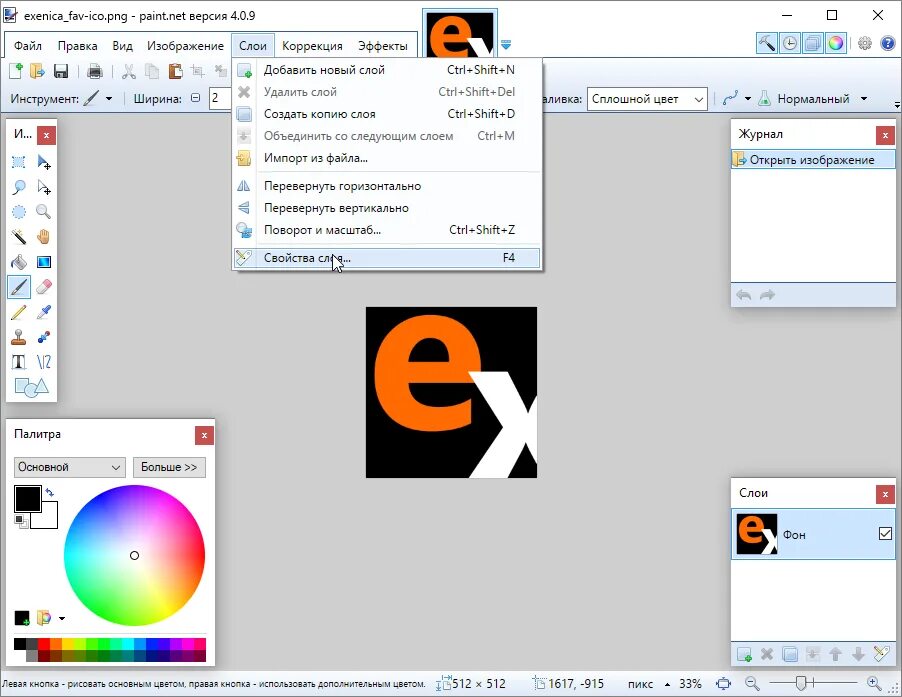Select the Text tool

pos(17,361)
